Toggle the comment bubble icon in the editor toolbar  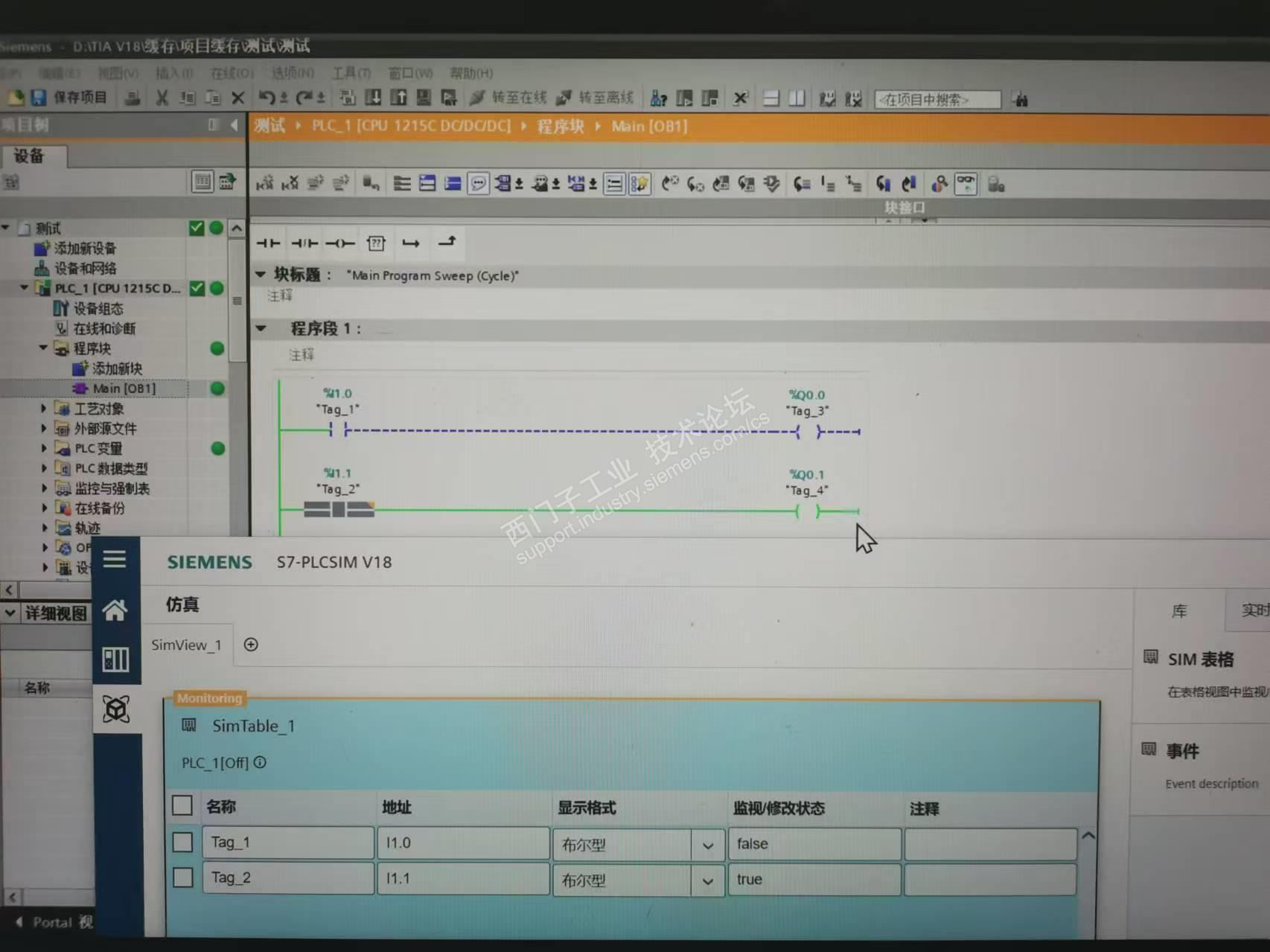(x=478, y=184)
